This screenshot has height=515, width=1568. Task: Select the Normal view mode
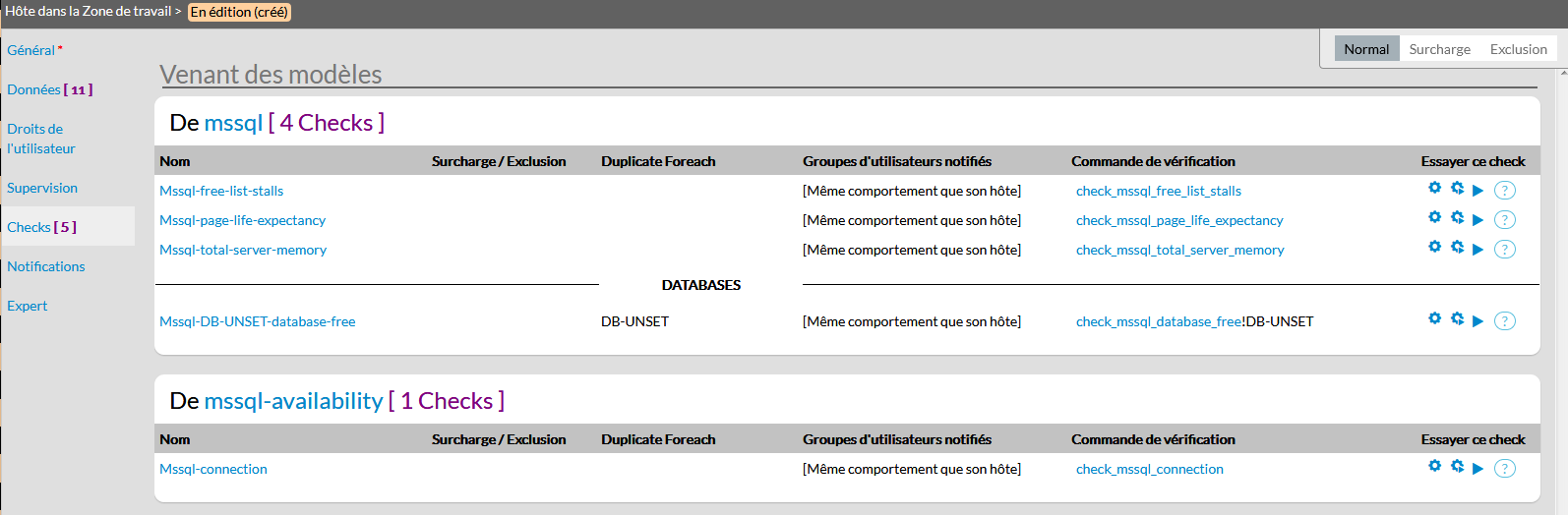(x=1366, y=49)
